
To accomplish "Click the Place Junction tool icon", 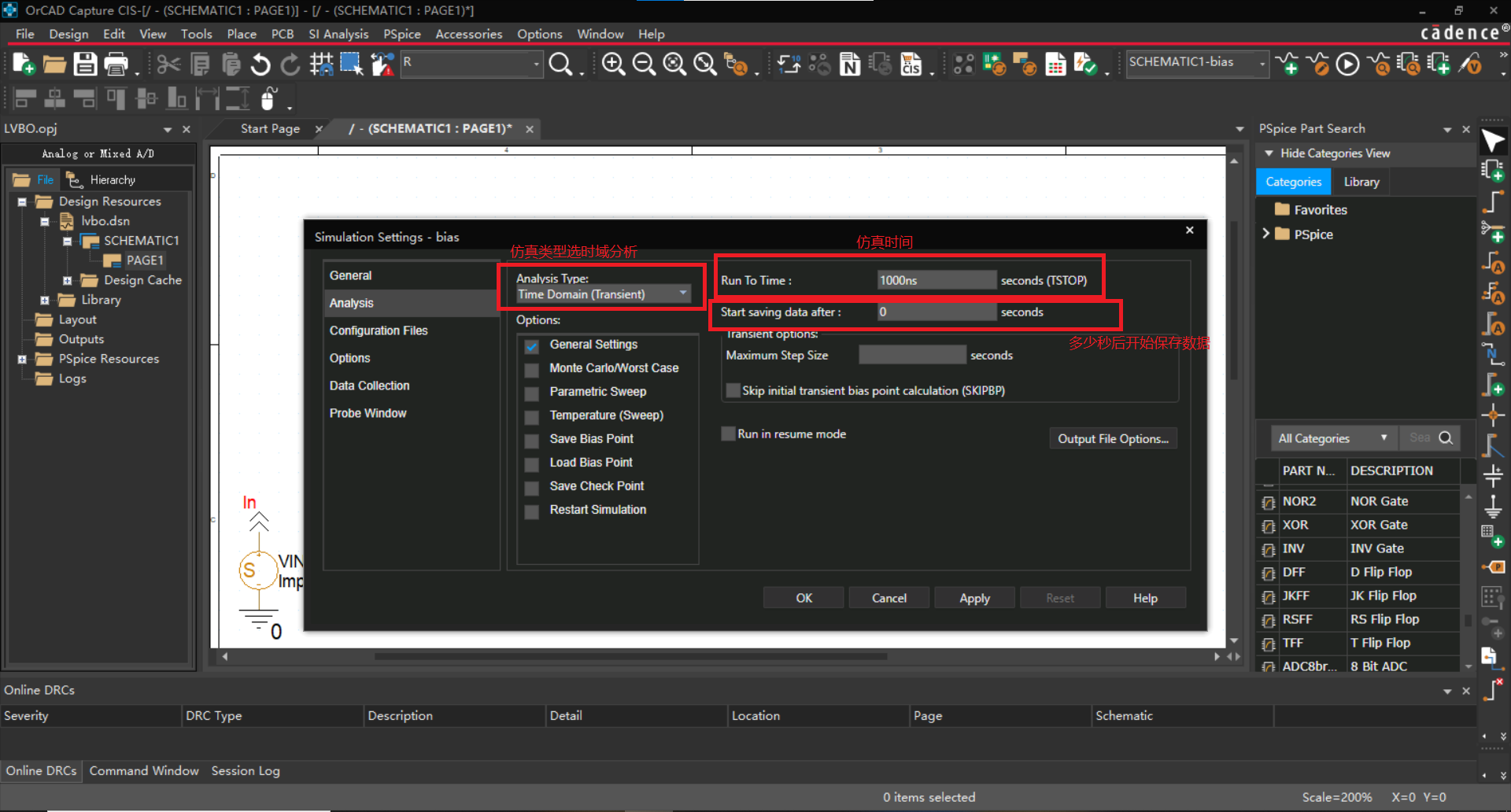I will pos(1493,415).
